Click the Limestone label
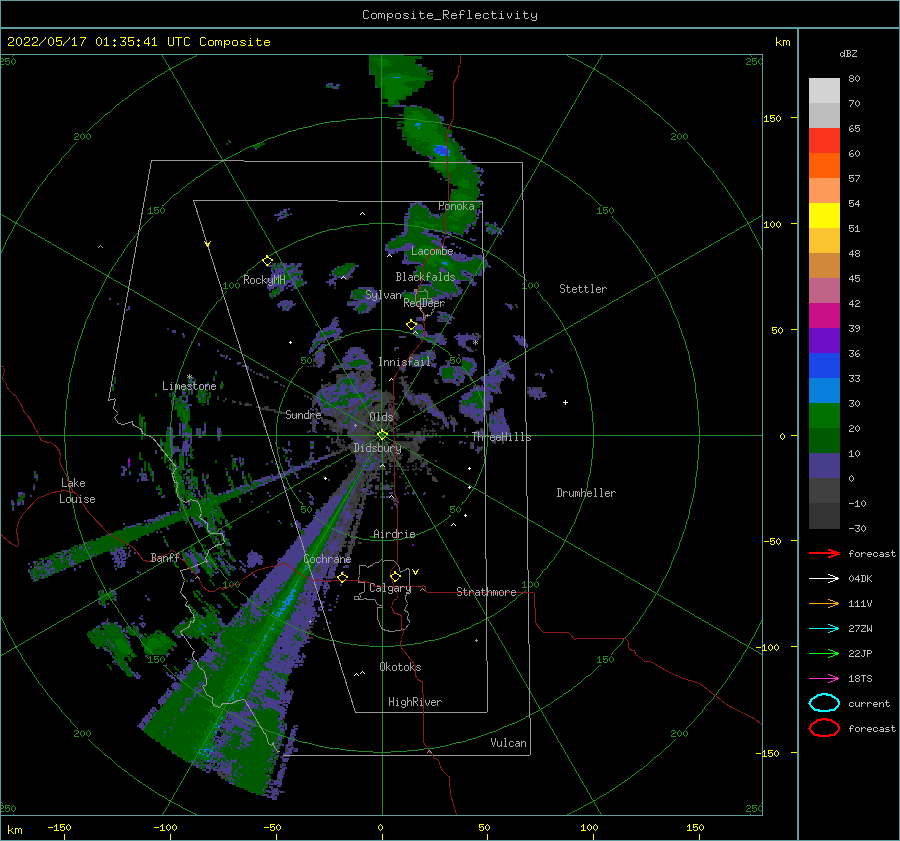The image size is (900, 841). click(189, 386)
